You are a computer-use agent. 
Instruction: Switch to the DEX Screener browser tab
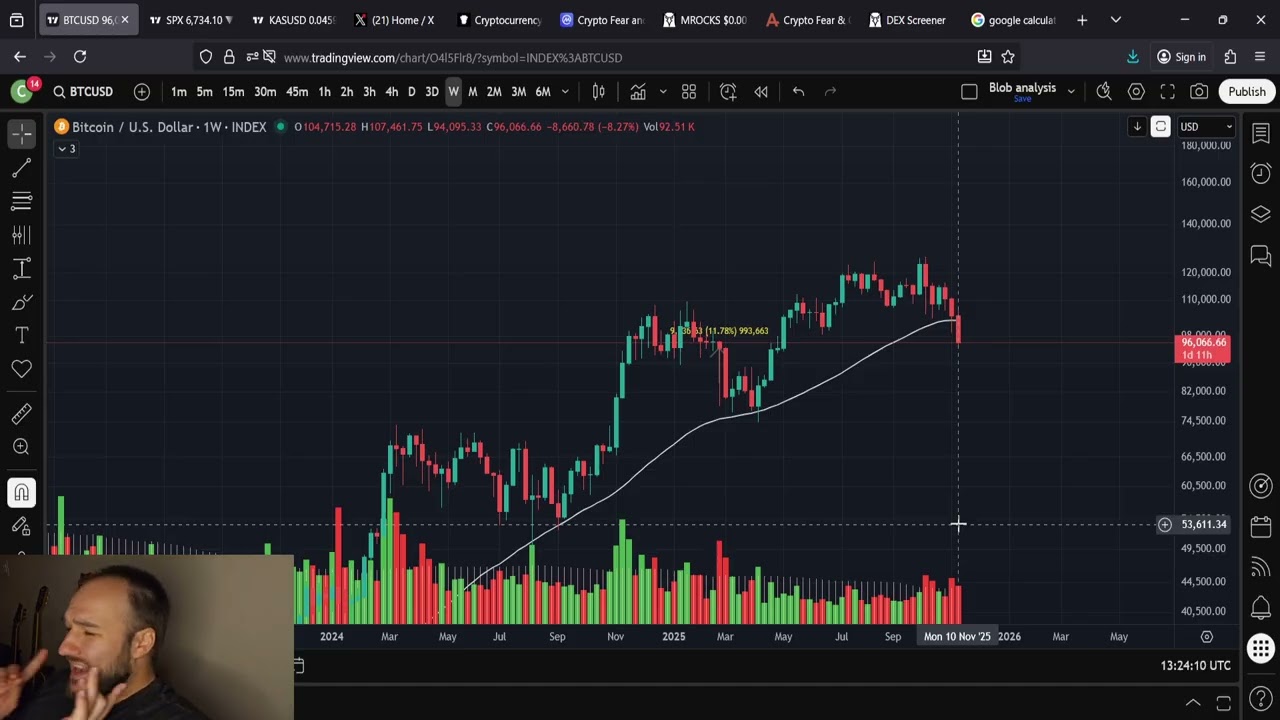click(x=908, y=20)
